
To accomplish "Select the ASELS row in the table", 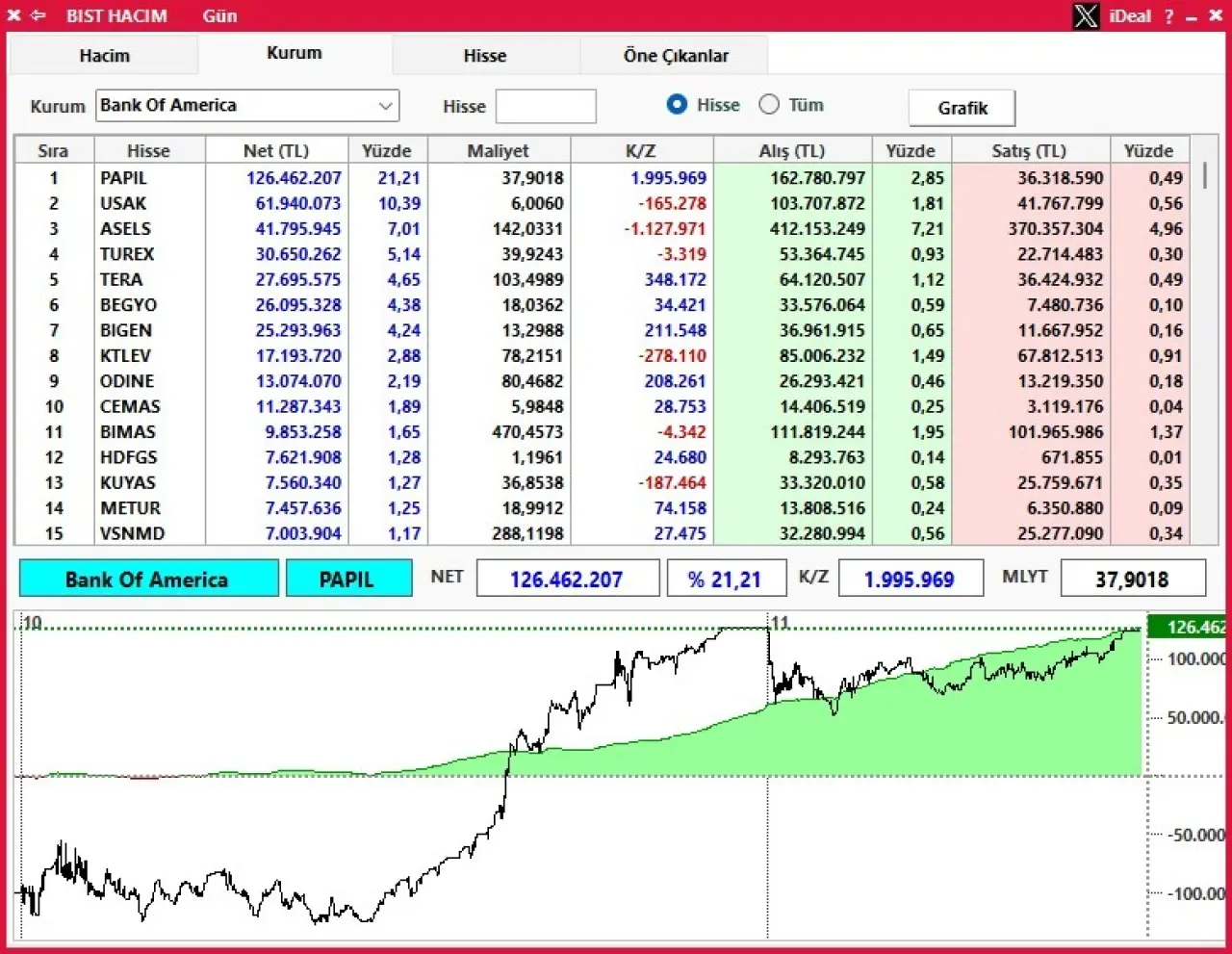I will (125, 229).
